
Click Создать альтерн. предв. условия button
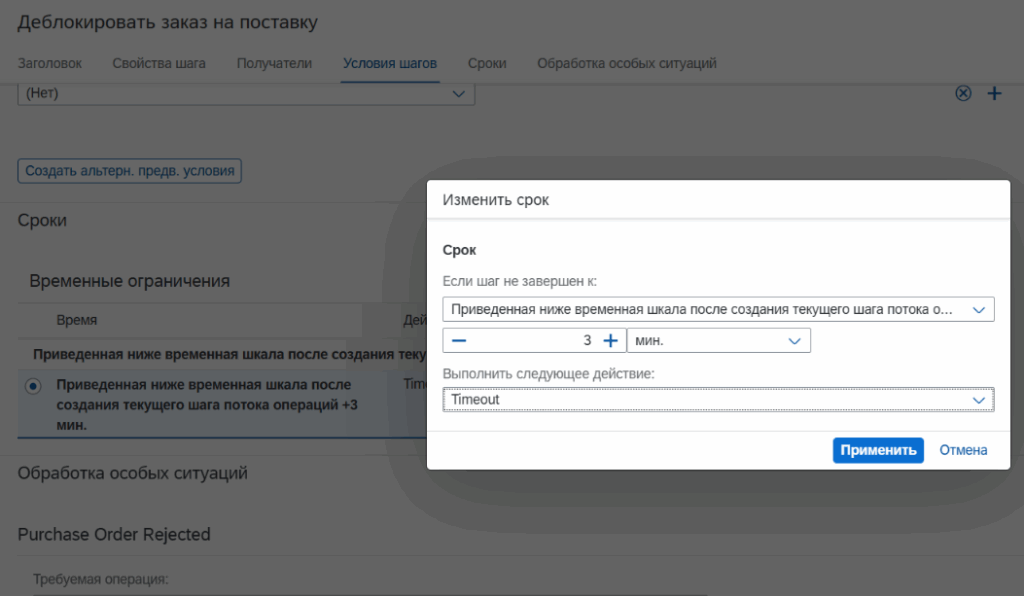tap(129, 171)
